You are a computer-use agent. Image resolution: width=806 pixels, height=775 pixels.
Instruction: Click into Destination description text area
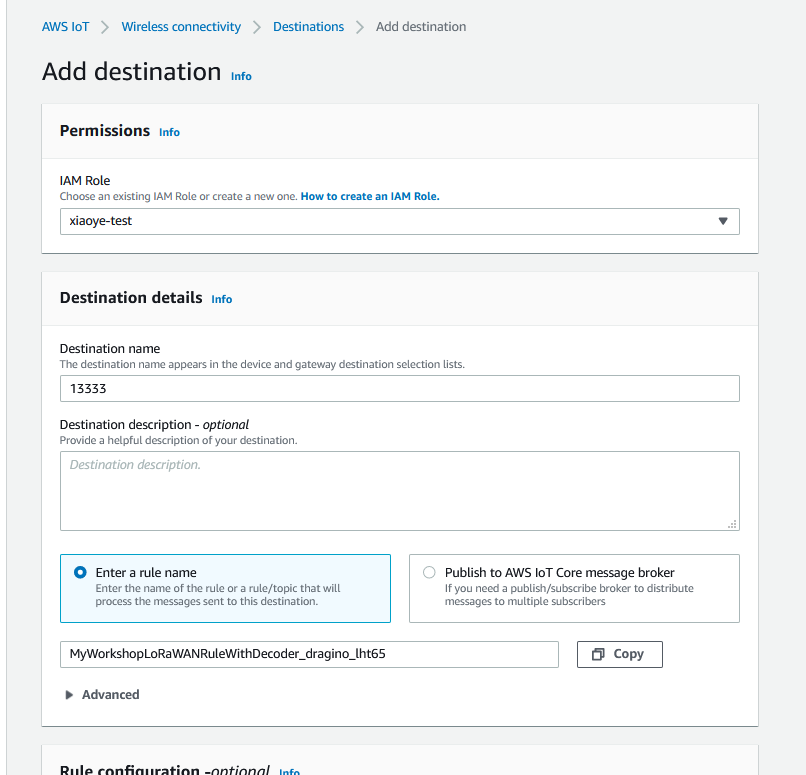tap(399, 491)
